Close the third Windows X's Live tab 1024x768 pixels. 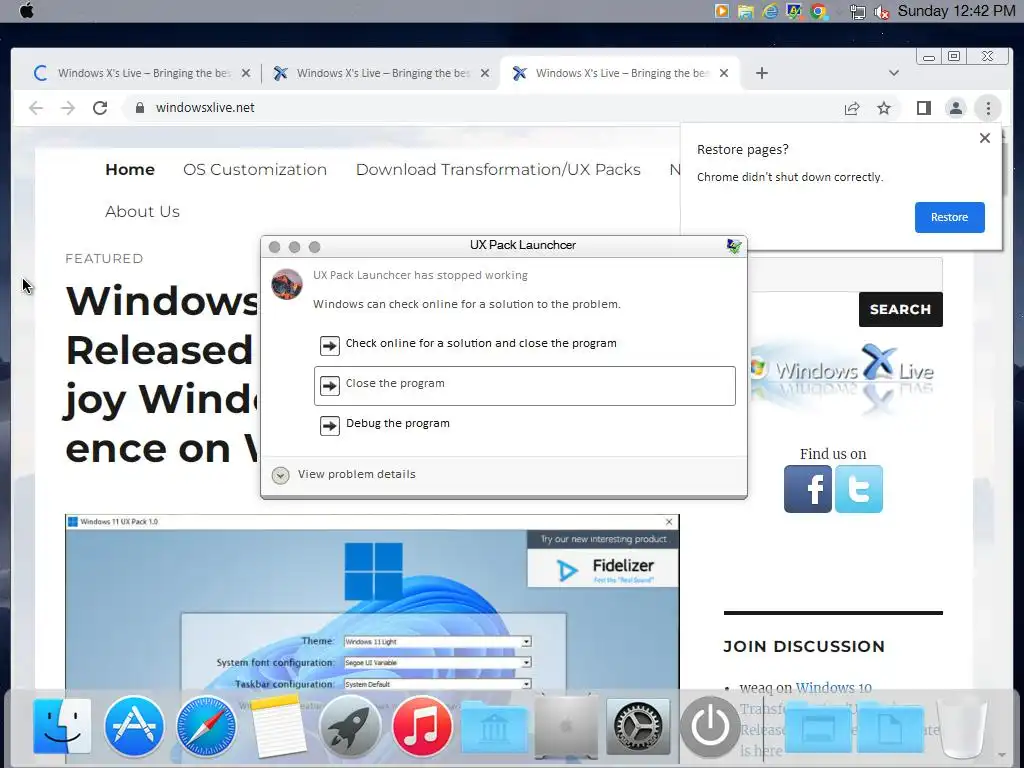click(x=724, y=73)
